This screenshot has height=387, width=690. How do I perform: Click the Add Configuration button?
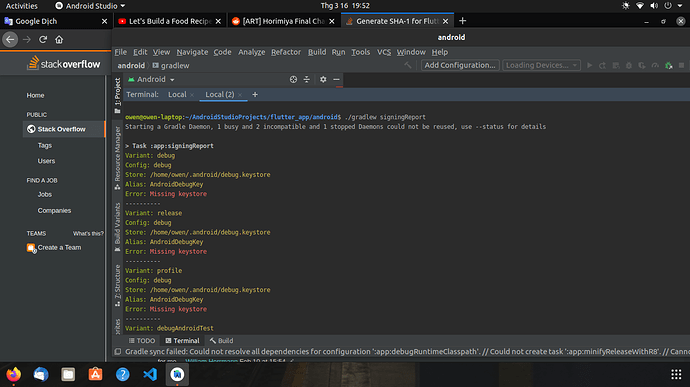[460, 65]
